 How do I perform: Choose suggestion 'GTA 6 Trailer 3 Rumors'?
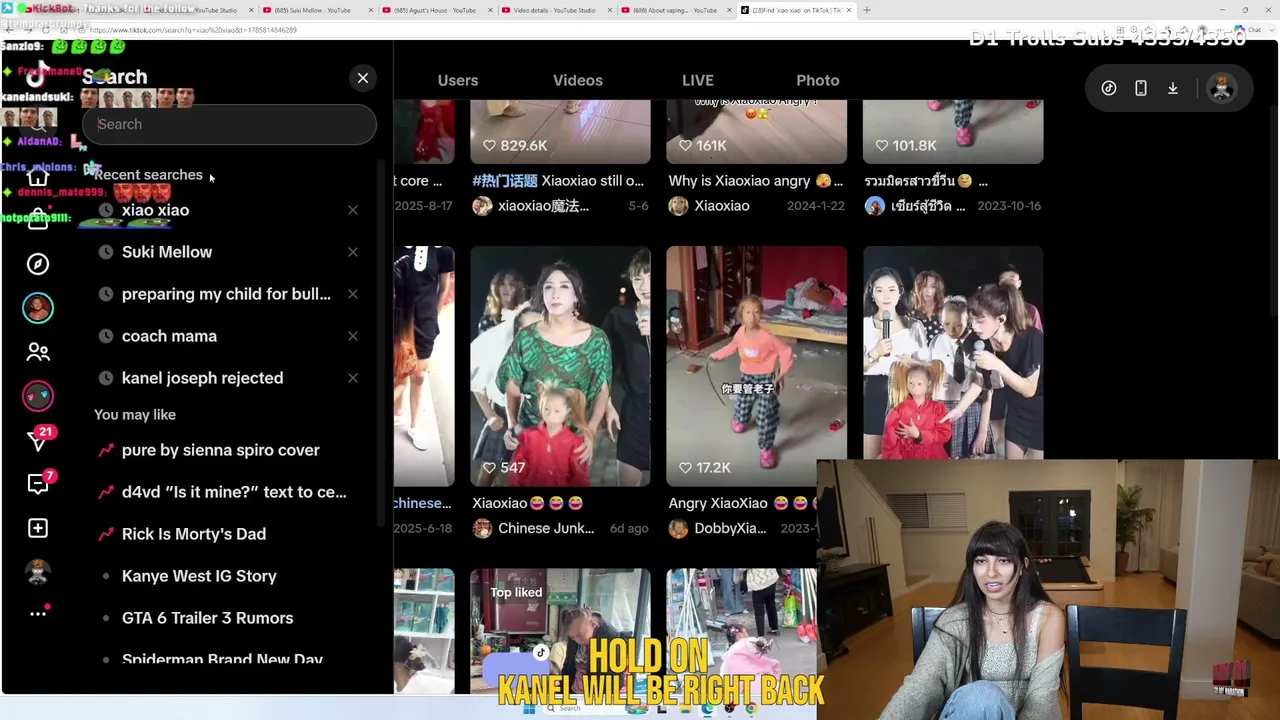208,618
